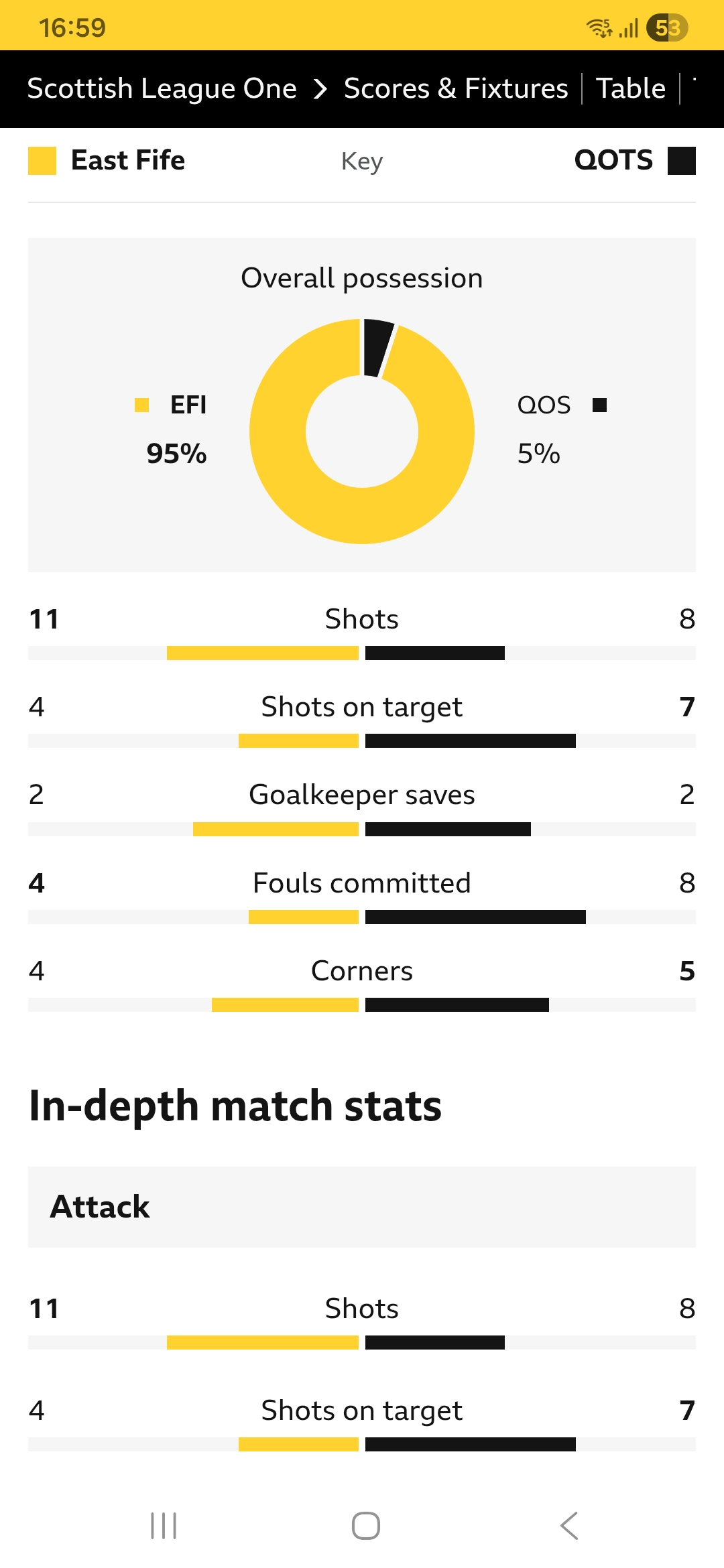Tap the Attack section header
Image resolution: width=724 pixels, height=1568 pixels.
100,1207
